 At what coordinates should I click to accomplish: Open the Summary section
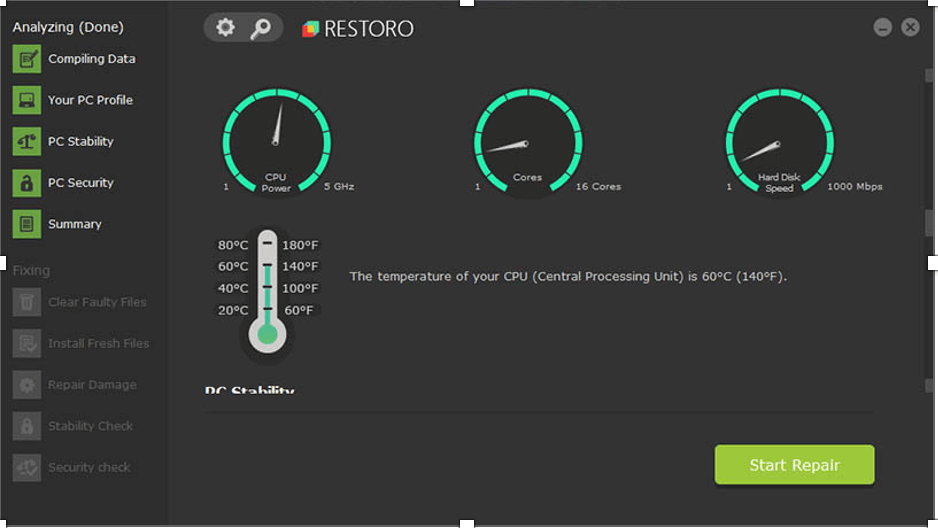[75, 224]
